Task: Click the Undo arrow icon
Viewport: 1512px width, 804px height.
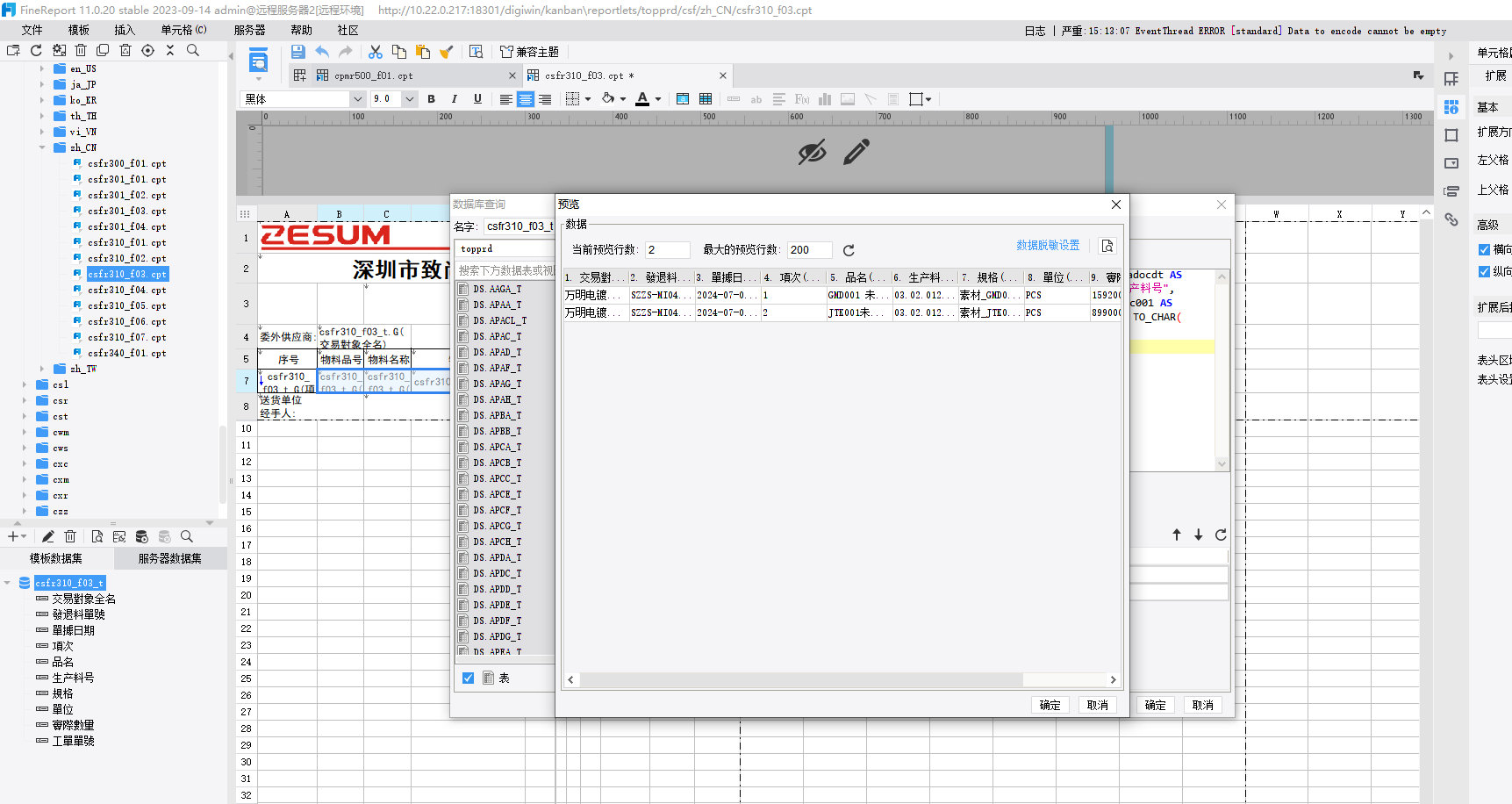Action: (x=322, y=52)
